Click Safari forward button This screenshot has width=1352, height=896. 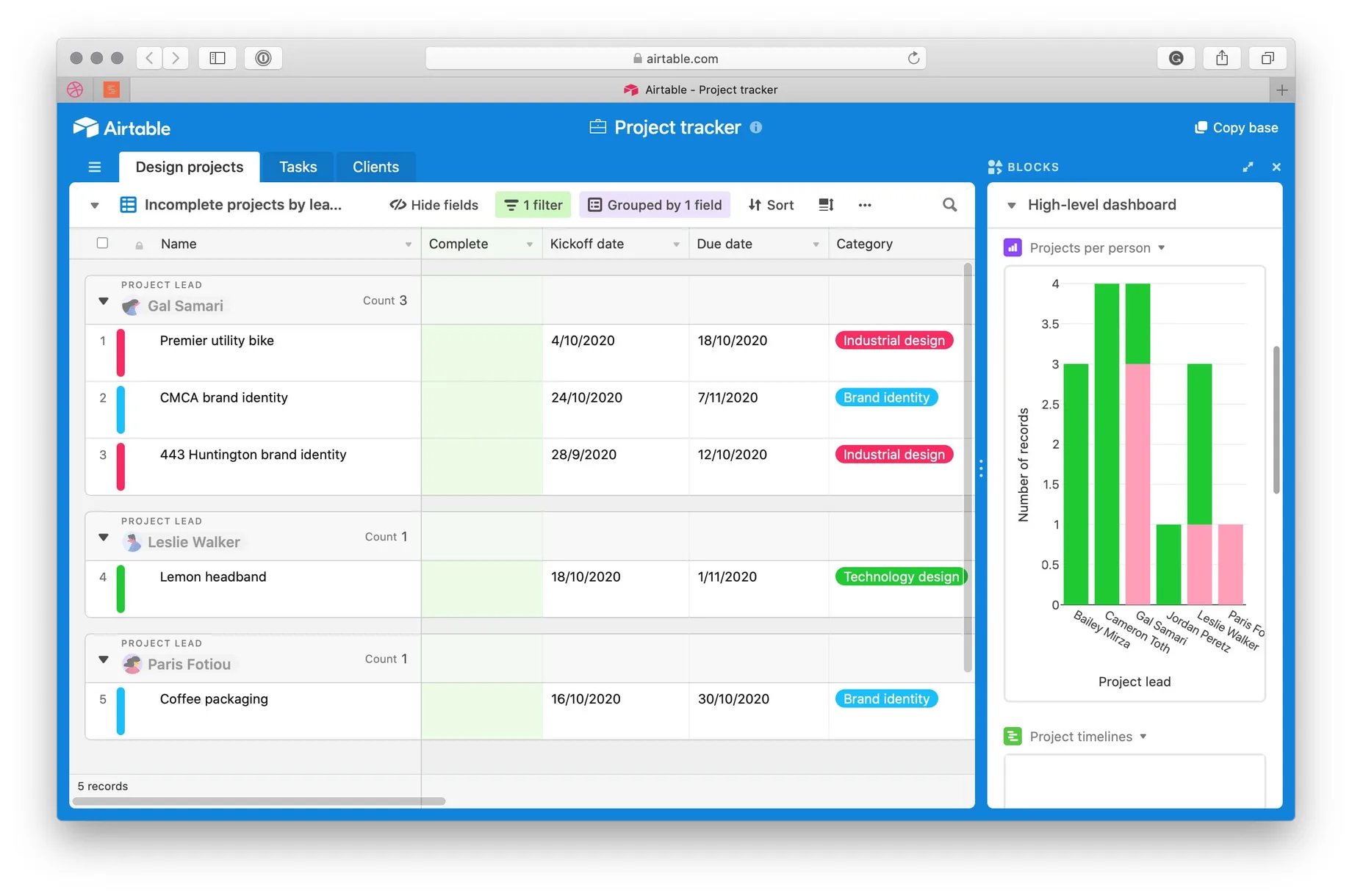[x=176, y=58]
